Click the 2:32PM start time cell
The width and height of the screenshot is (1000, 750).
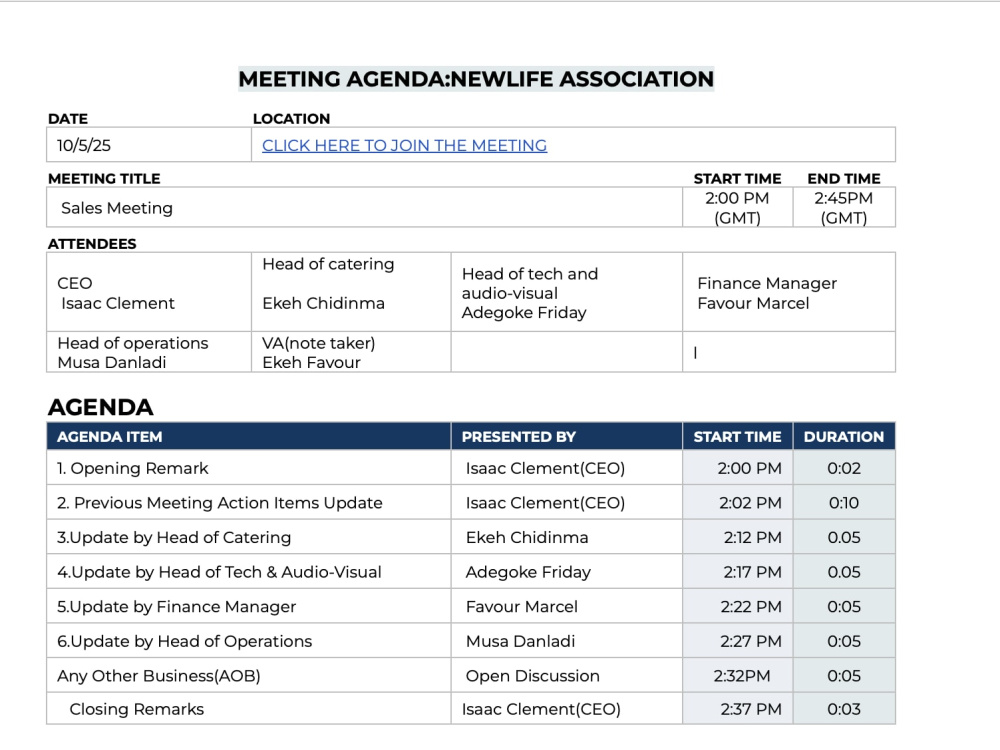(737, 675)
